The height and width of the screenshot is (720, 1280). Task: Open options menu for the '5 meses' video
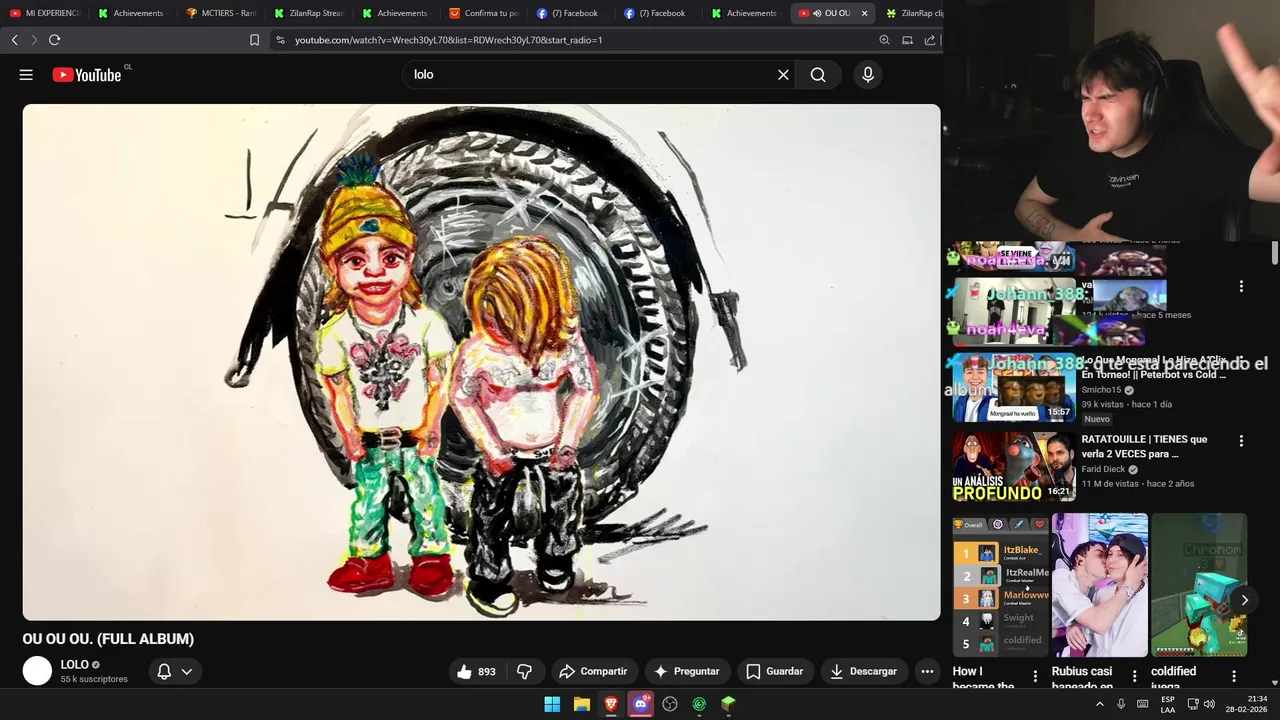coord(1241,286)
